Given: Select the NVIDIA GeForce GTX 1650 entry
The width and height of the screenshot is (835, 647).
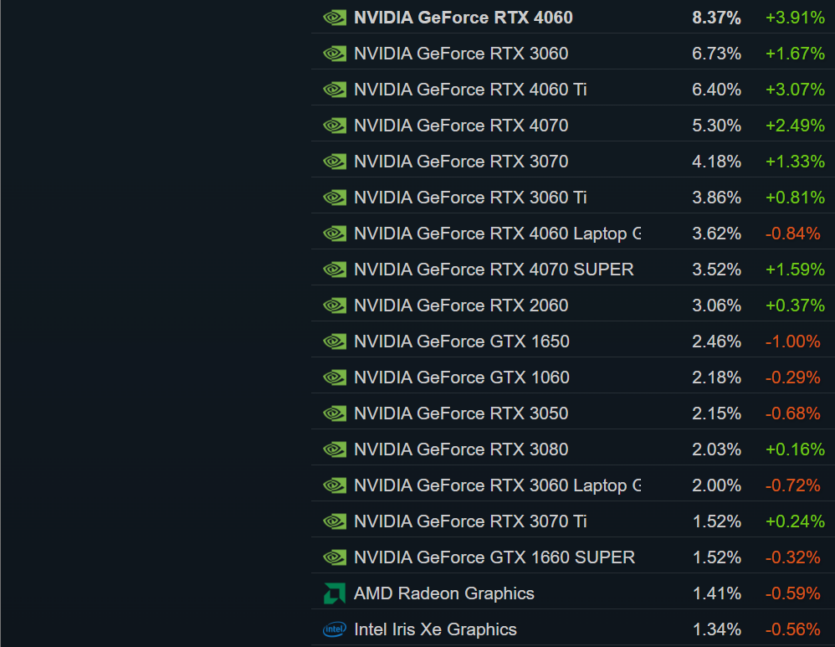Looking at the screenshot, I should 461,341.
